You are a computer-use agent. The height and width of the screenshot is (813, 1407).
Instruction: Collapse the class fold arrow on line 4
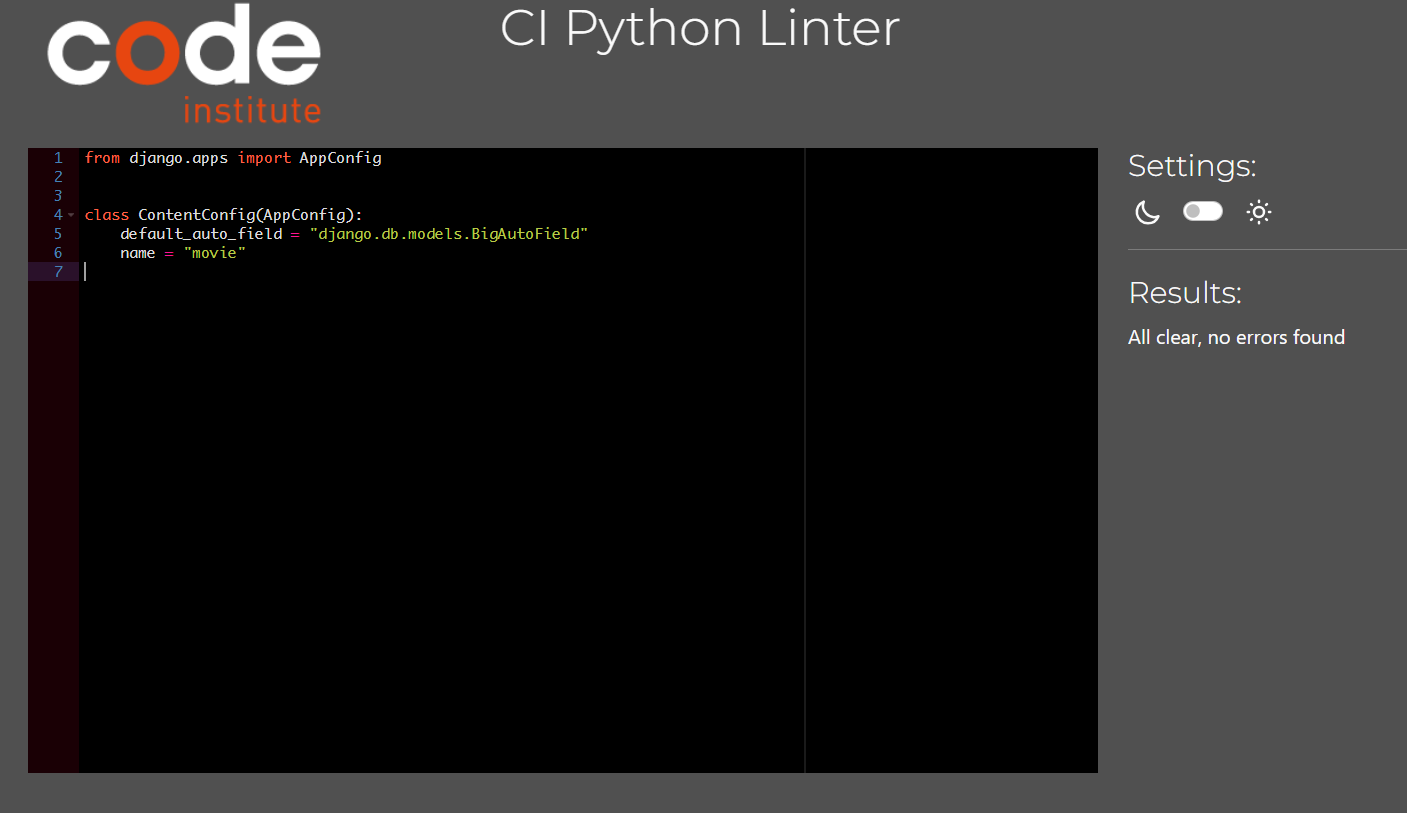tap(71, 215)
